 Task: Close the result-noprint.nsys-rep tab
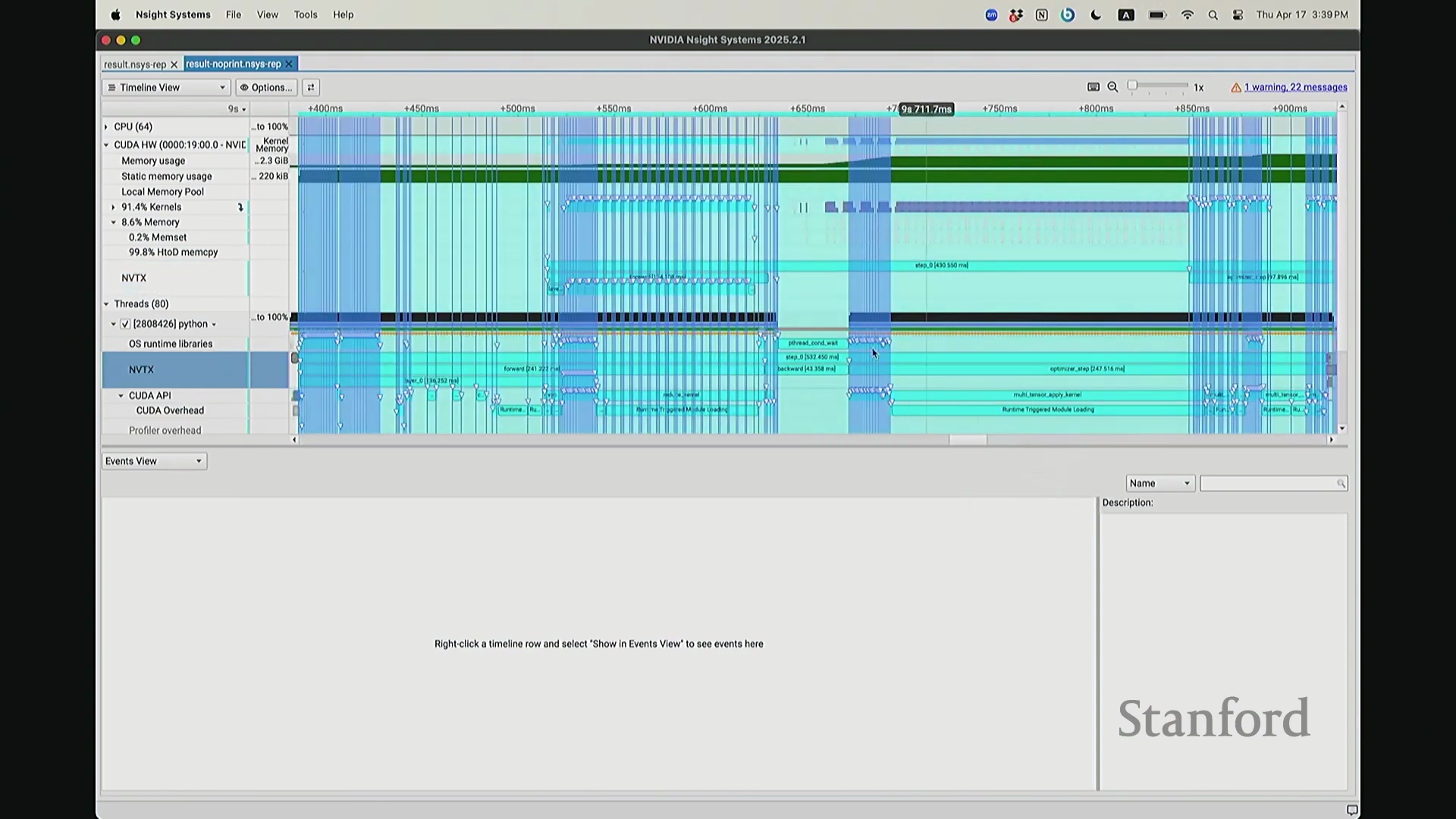289,64
